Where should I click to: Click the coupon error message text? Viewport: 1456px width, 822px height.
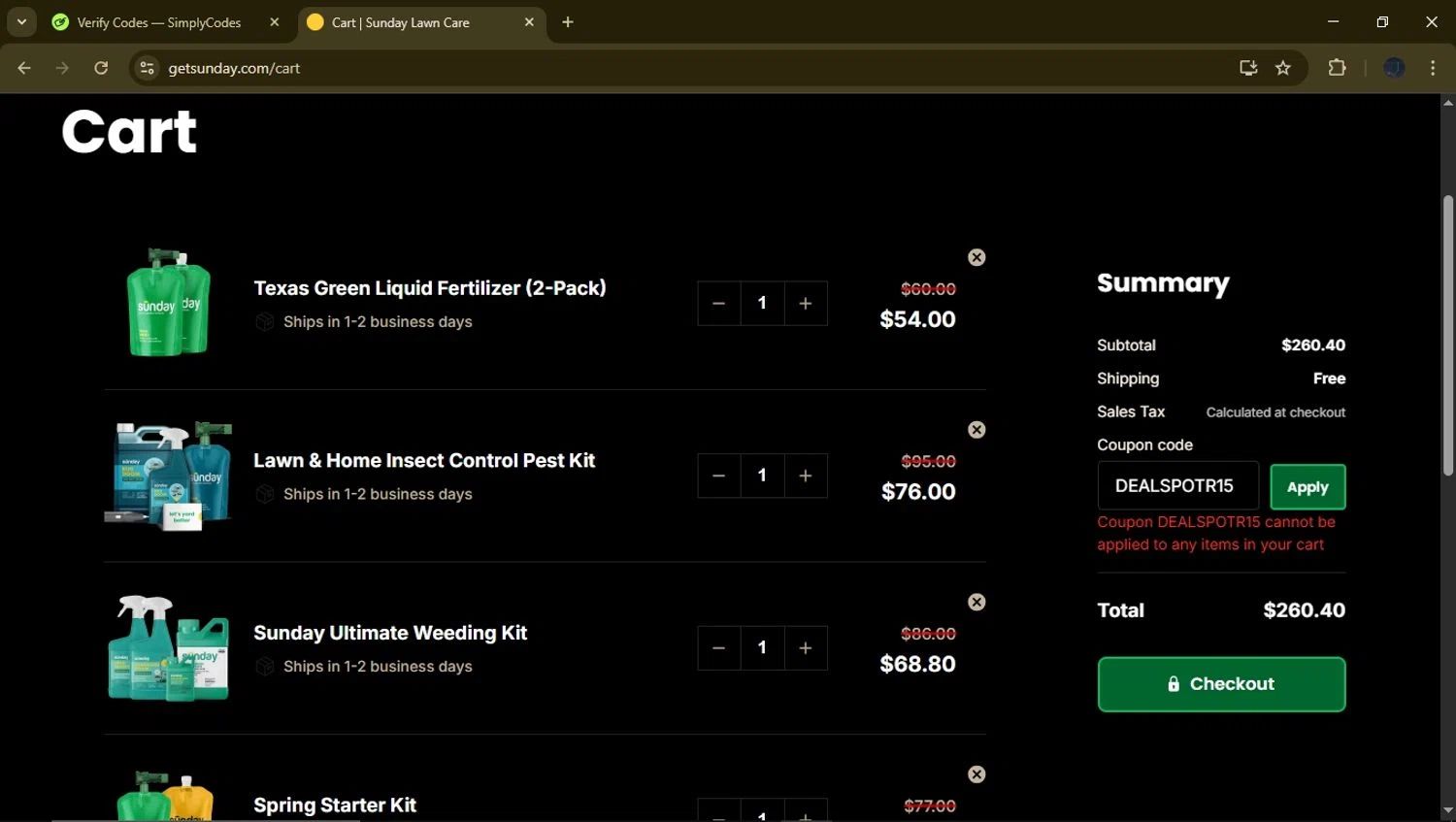point(1216,533)
